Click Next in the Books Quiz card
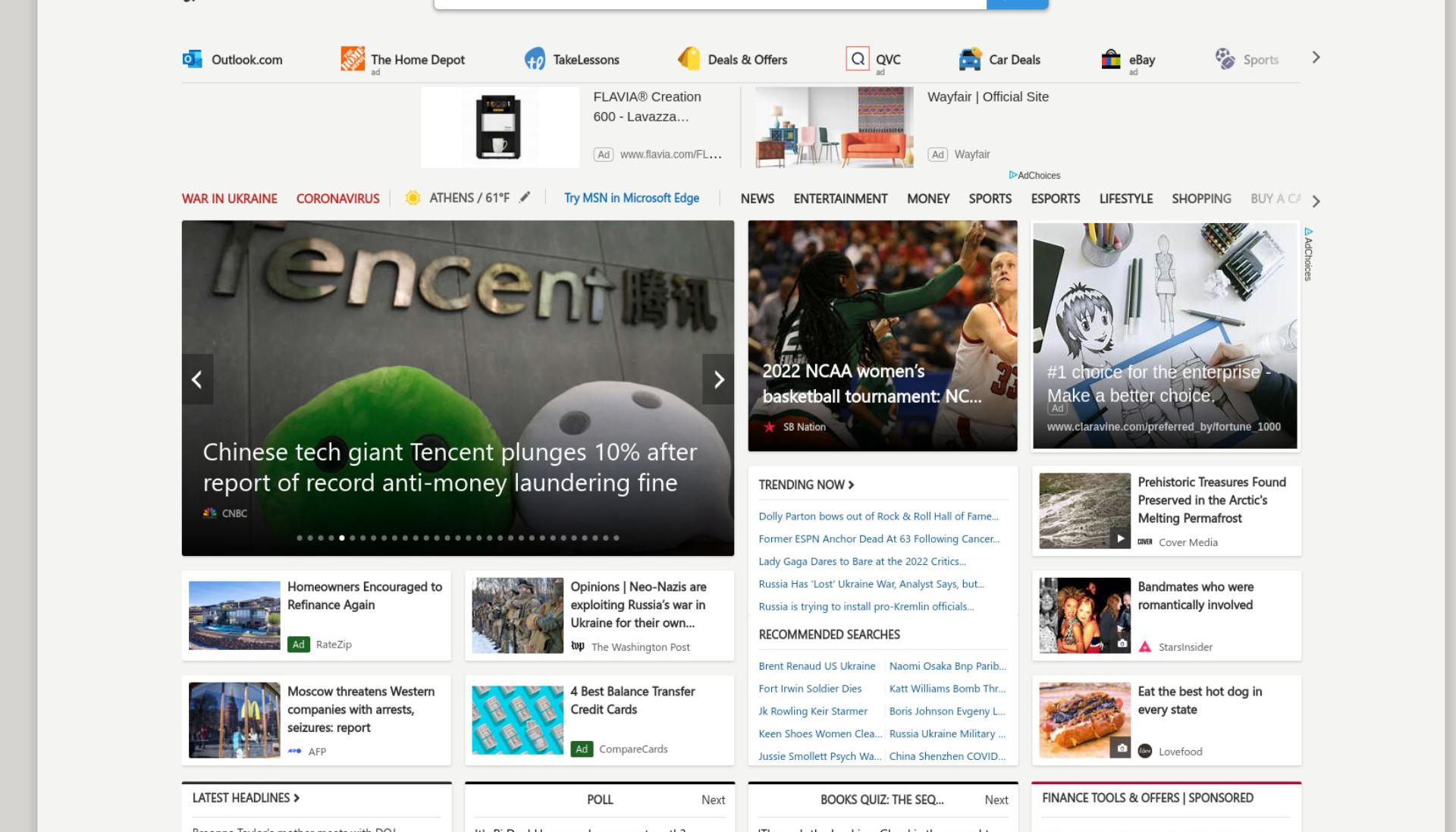The height and width of the screenshot is (832, 1456). coord(996,800)
